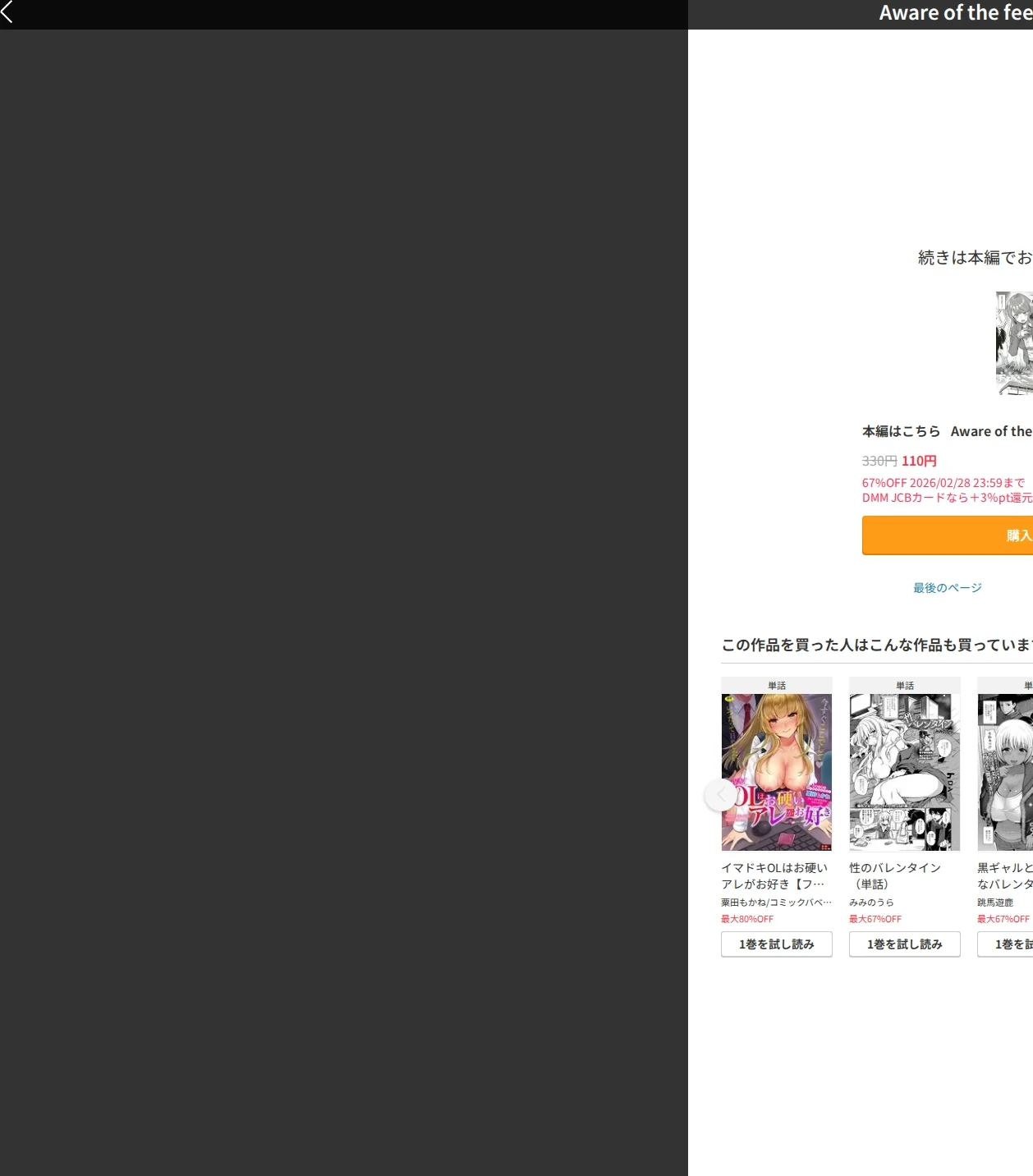The width and height of the screenshot is (1033, 1176).
Task: Click the 黒ギャル title link
Action: 1005,875
